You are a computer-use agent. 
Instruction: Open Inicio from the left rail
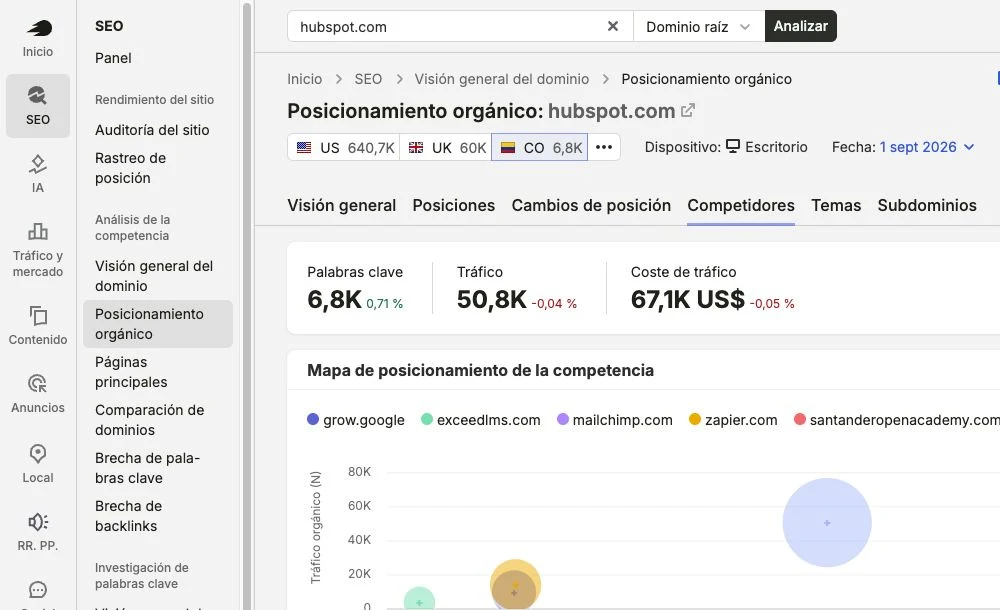tap(38, 38)
